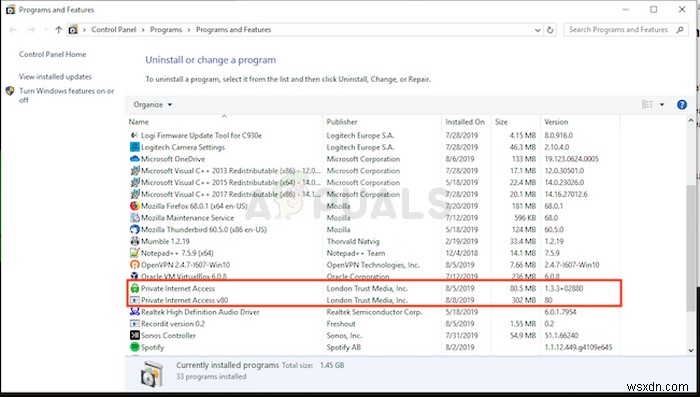
Task: Click the back navigation arrow
Action: (13, 30)
